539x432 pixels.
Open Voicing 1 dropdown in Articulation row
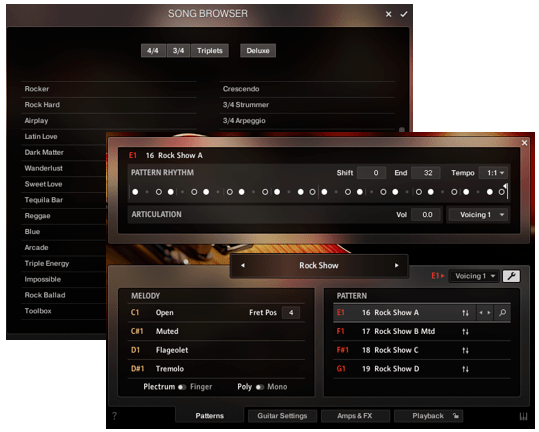tap(478, 215)
